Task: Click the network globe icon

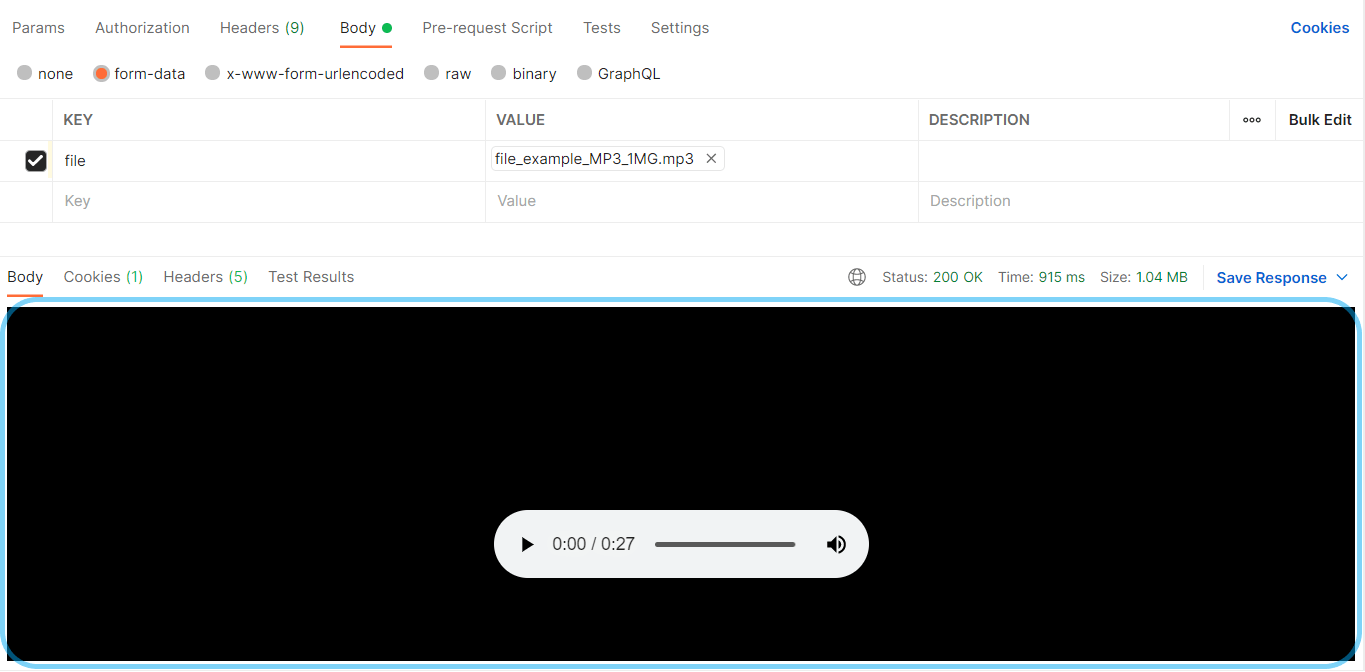Action: pyautogui.click(x=857, y=277)
